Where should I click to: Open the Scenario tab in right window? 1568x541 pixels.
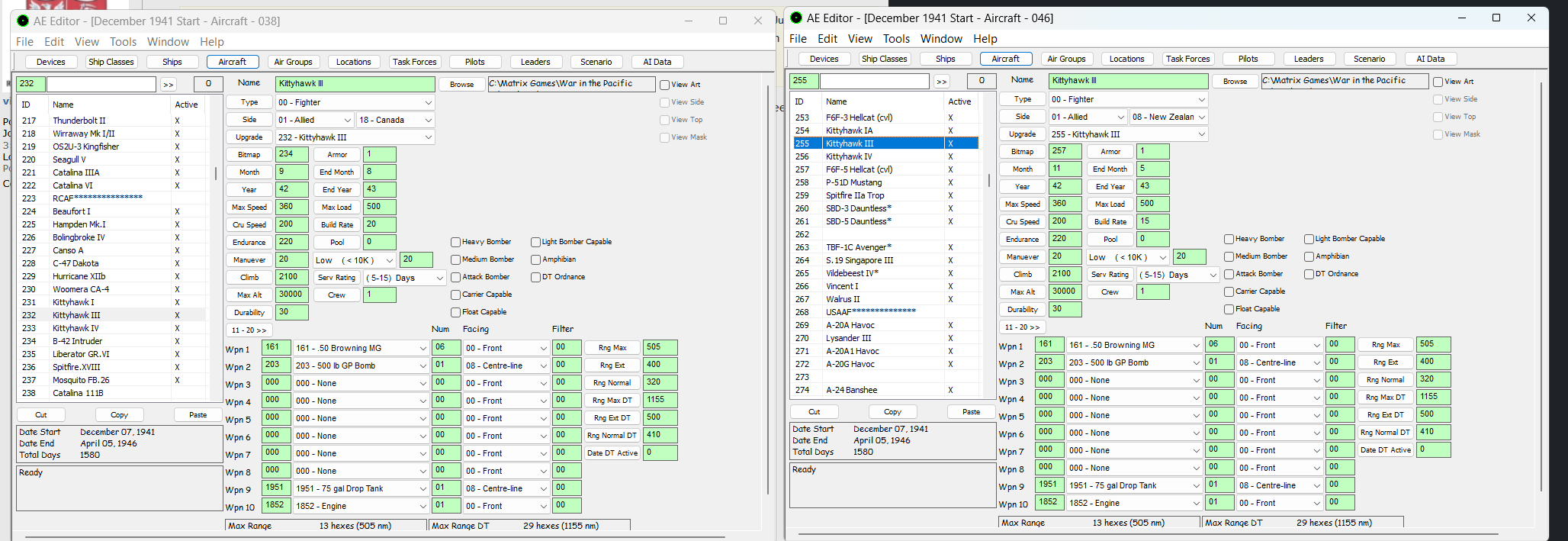coord(1369,59)
